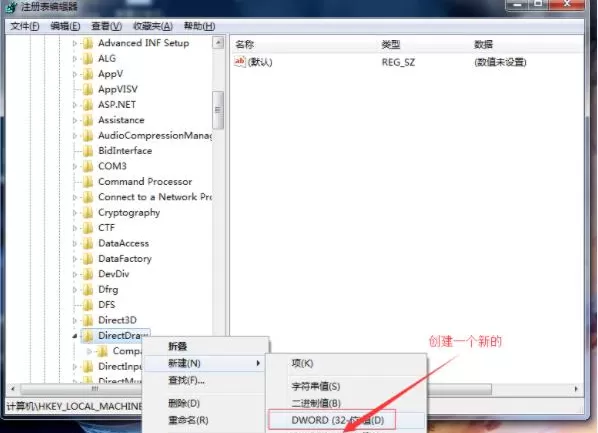Click the 数据 column header
This screenshot has height=433, width=598.
(483, 45)
